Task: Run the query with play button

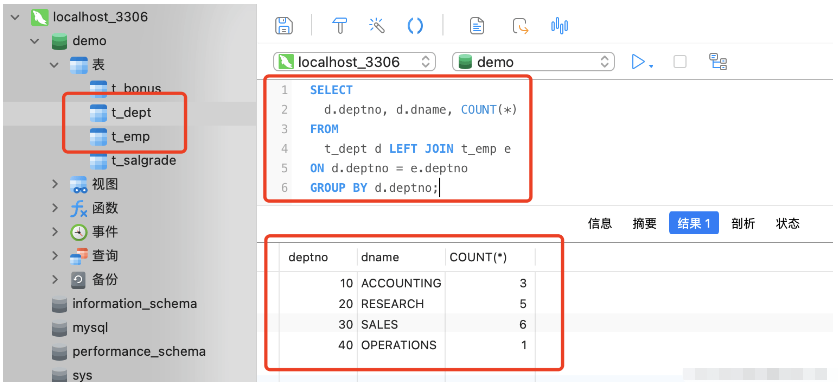Action: (638, 61)
